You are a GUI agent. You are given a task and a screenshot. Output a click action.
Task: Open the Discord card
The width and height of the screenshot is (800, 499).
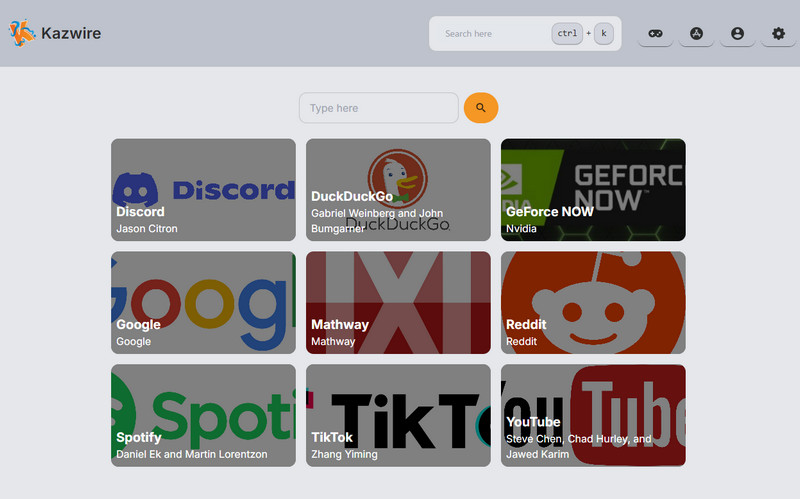point(204,190)
